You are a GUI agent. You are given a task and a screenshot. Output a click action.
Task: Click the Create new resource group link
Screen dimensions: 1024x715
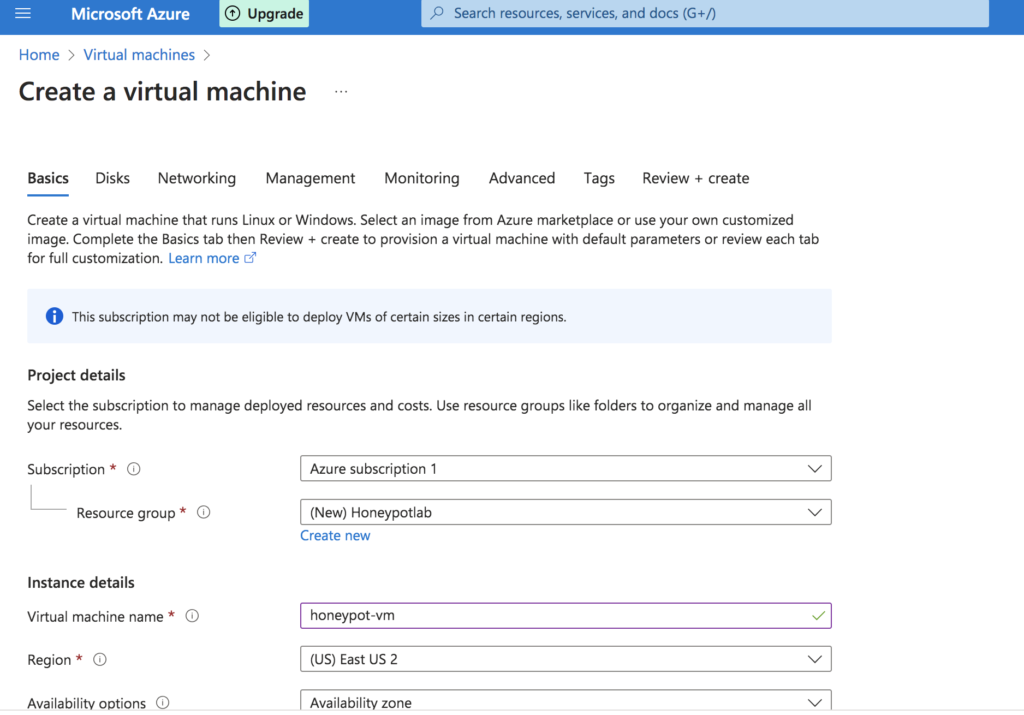pyautogui.click(x=335, y=535)
